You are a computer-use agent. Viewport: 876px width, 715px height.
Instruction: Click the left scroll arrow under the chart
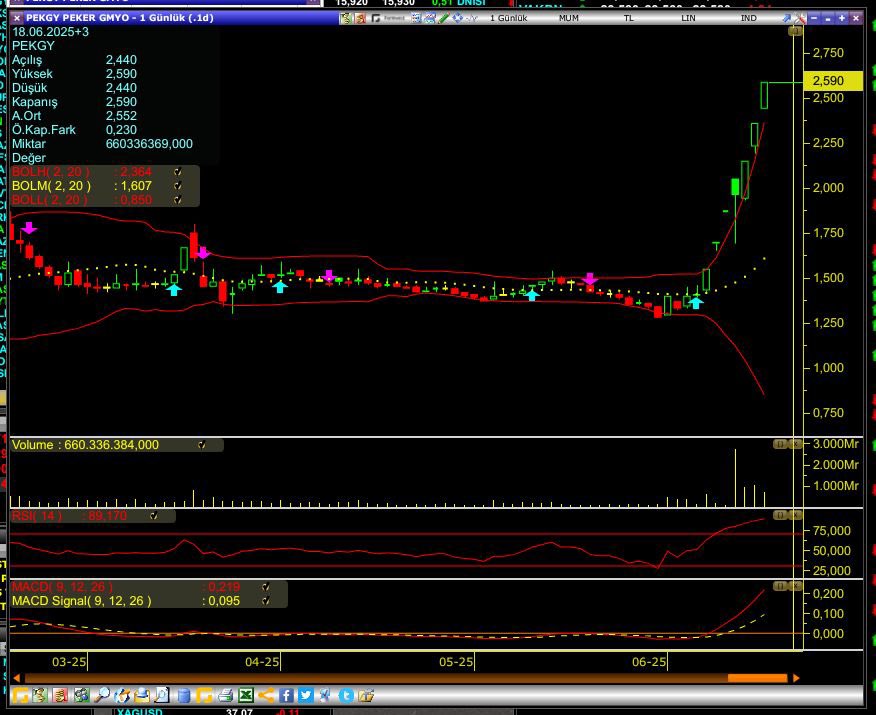pos(17,678)
